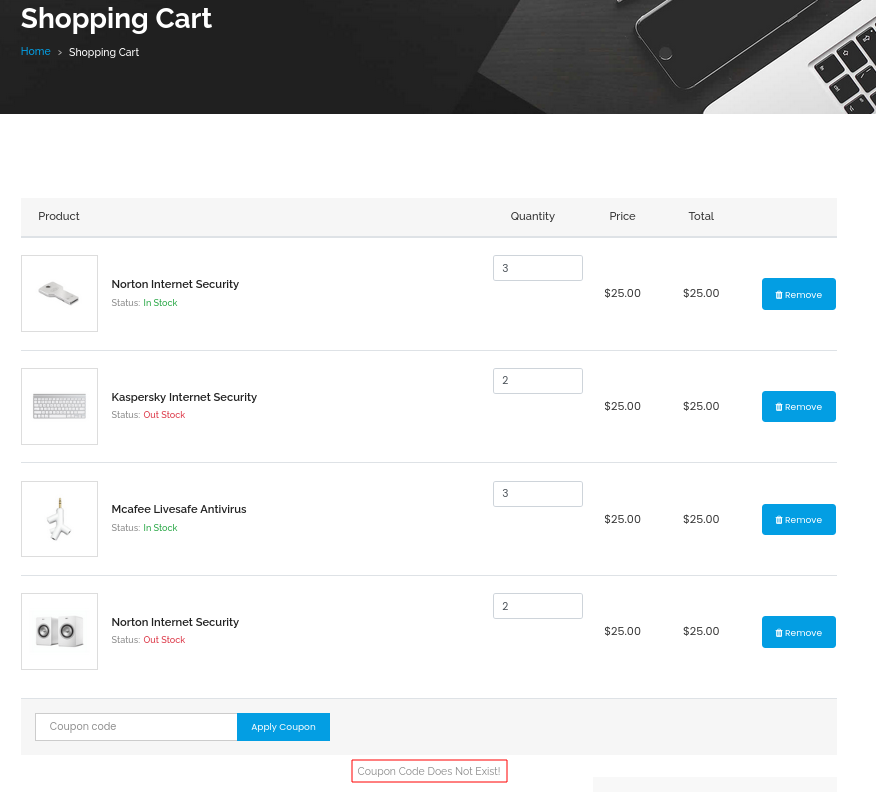The height and width of the screenshot is (792, 876).
Task: Open the Mcafee Livesafe Antivirus product name
Action: 179,509
